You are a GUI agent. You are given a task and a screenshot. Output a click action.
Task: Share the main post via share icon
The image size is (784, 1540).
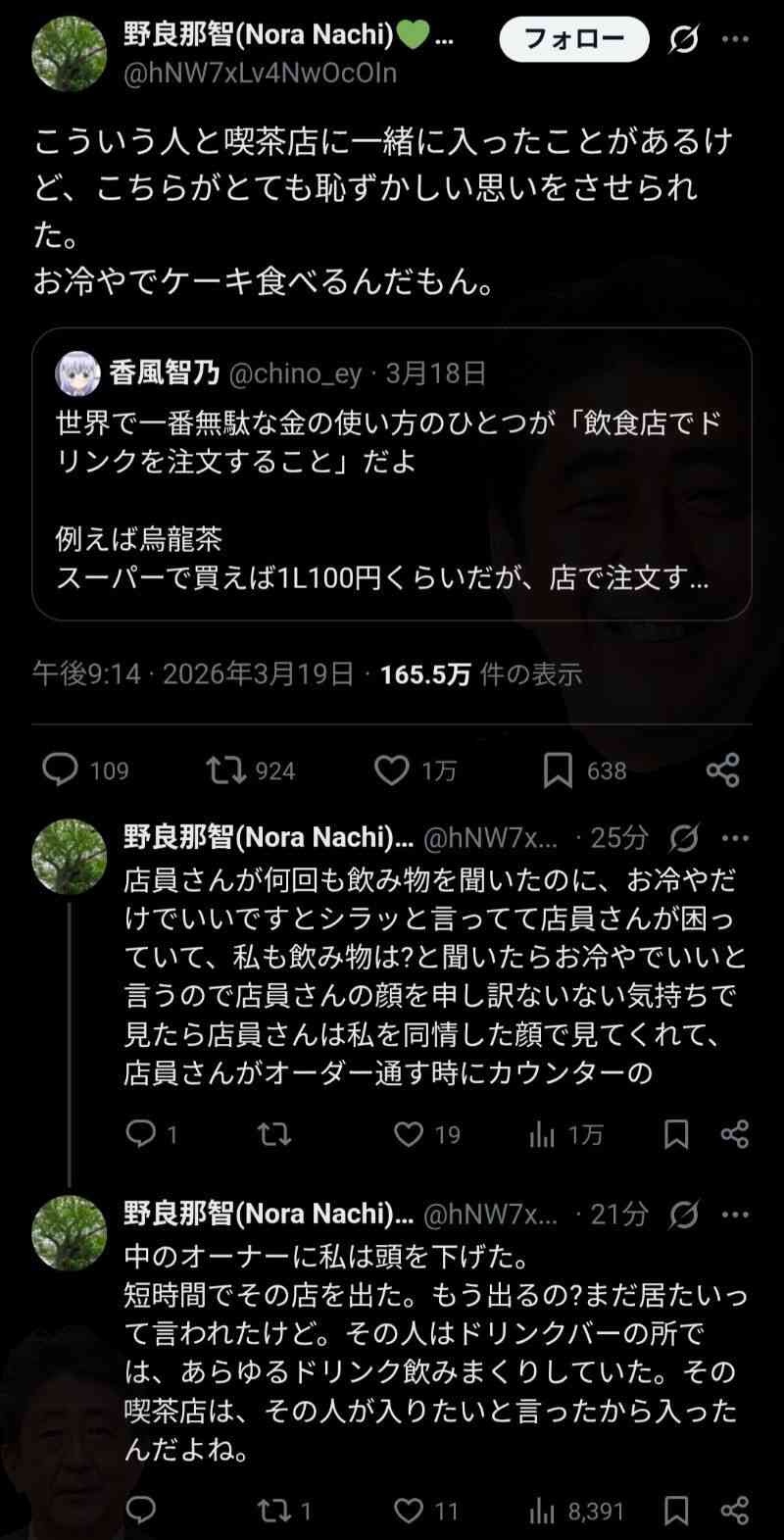[722, 770]
